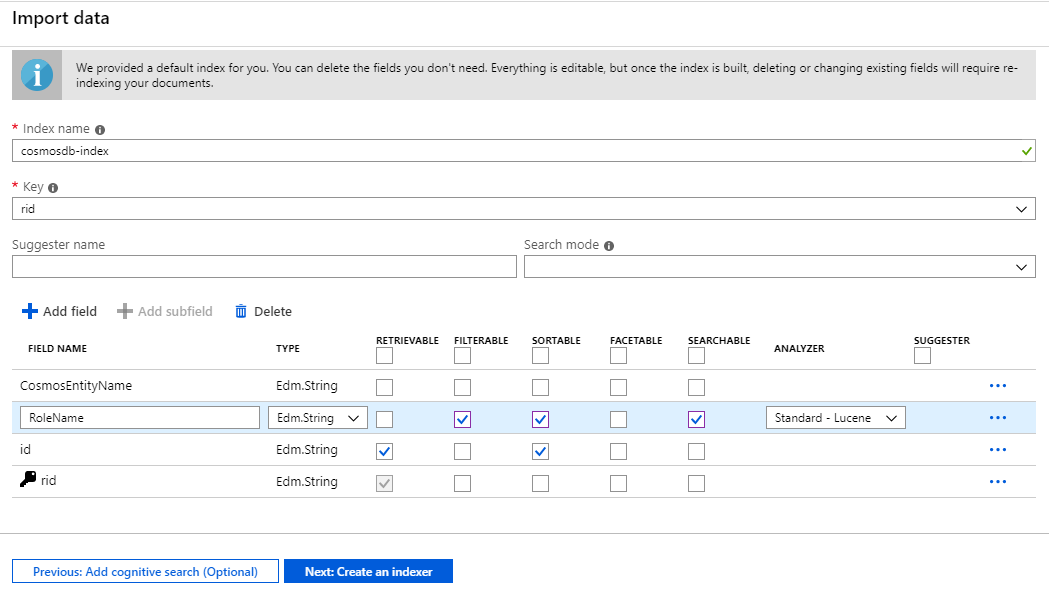Open the ellipsis menu for id row
The height and width of the screenshot is (589, 1049).
(997, 450)
